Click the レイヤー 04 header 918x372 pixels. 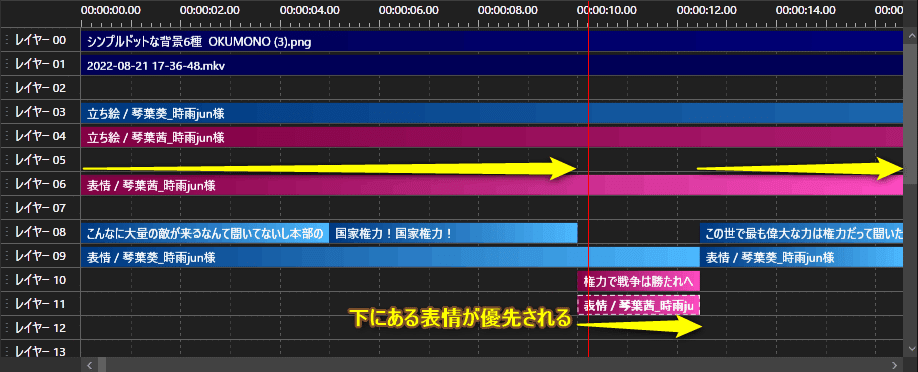point(40,137)
